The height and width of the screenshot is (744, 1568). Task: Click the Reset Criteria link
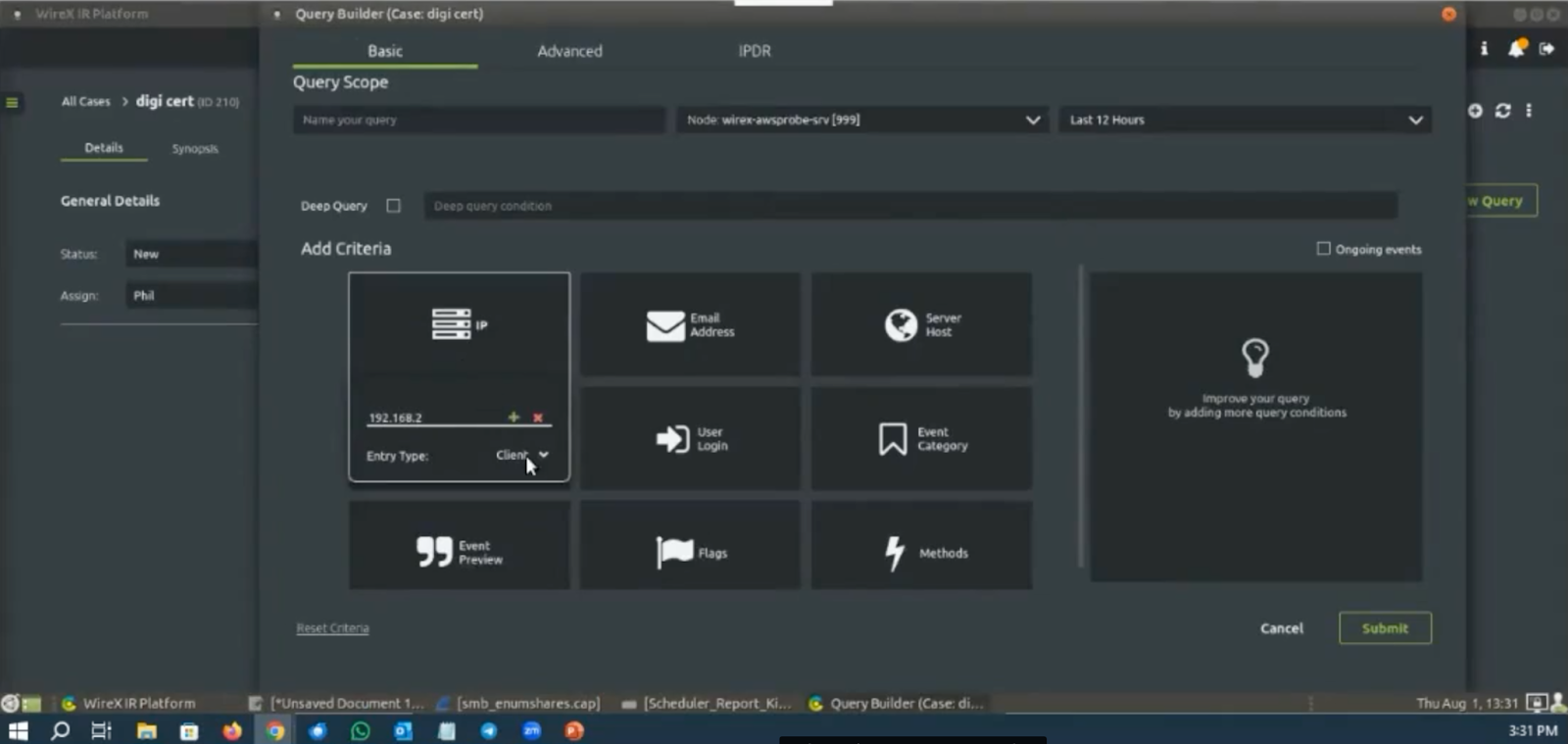[333, 628]
